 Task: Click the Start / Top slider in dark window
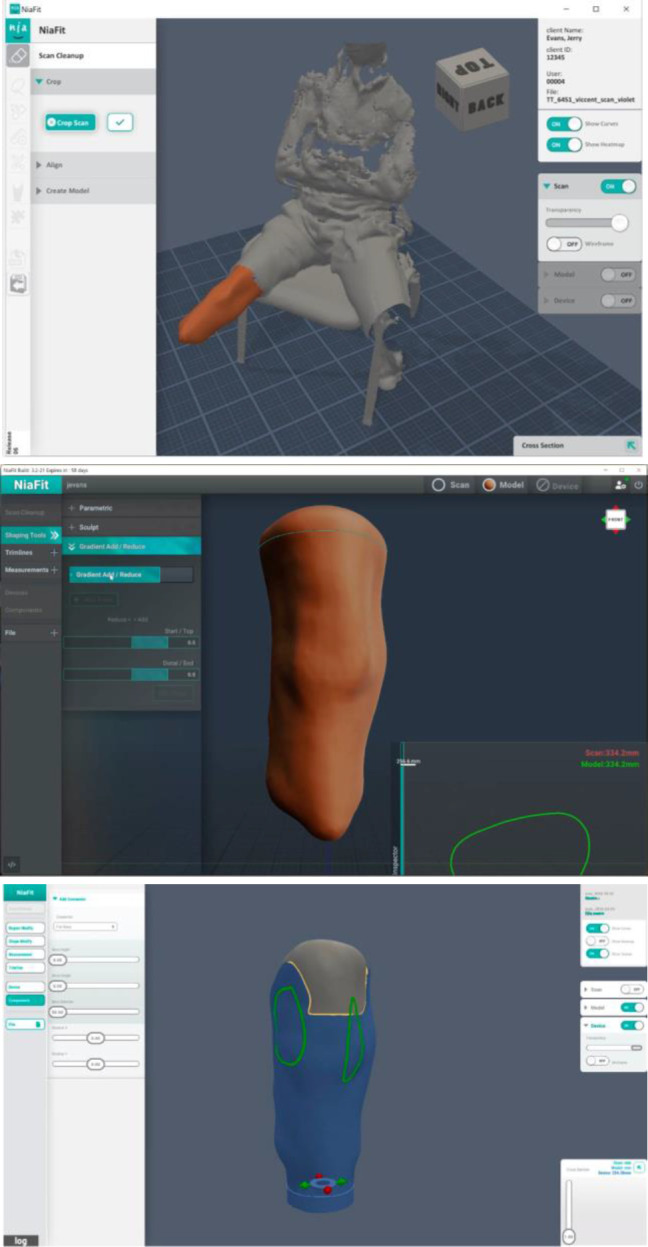(131, 643)
